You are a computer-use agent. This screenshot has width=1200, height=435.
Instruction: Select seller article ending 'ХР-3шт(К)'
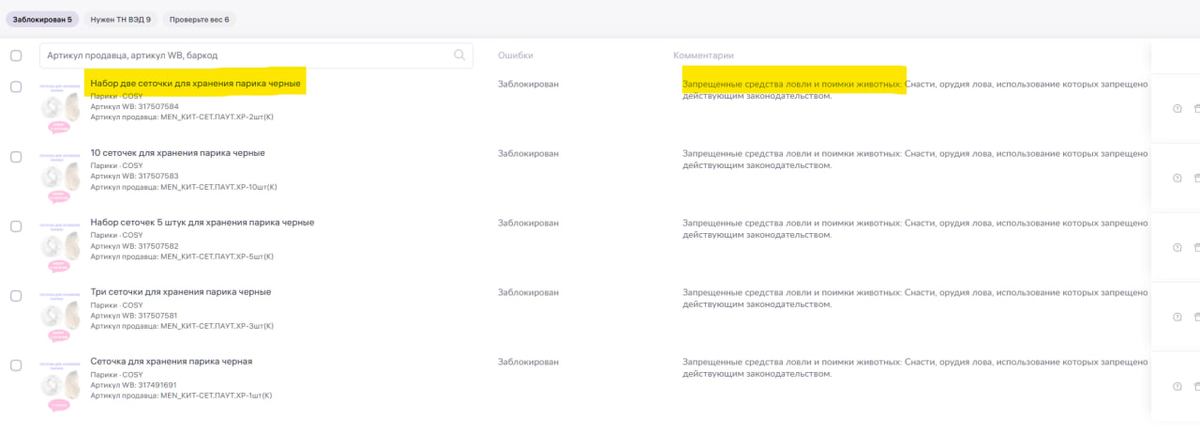tap(182, 326)
